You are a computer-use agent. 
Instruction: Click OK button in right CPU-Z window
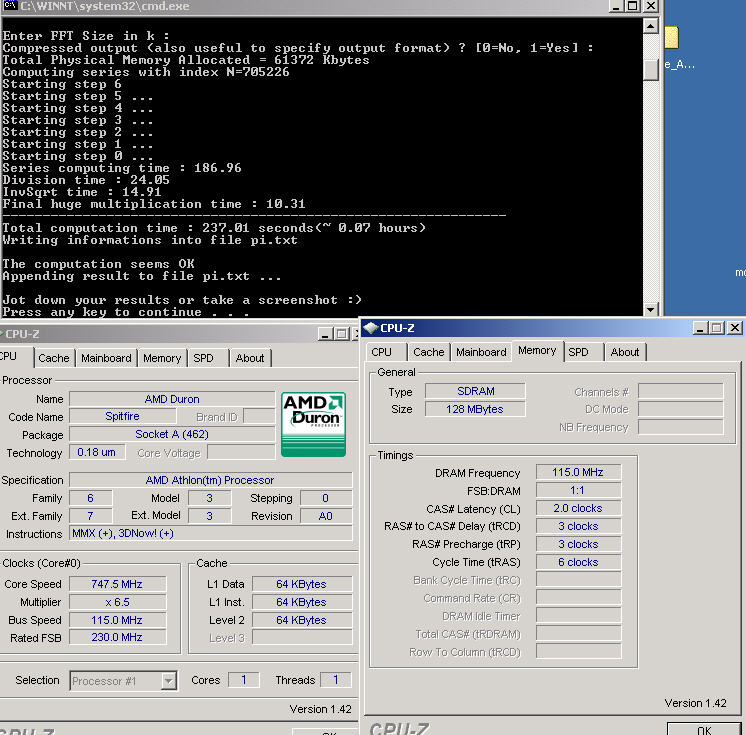point(704,729)
